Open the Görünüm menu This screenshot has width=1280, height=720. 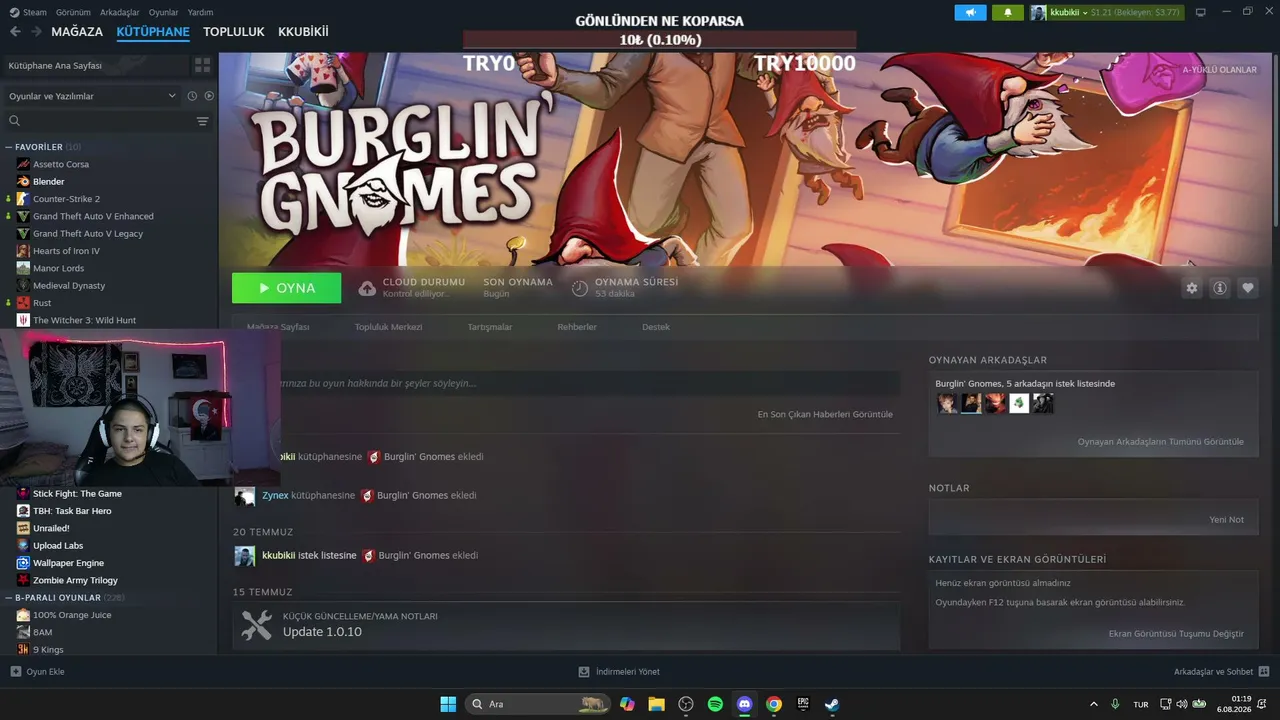pyautogui.click(x=73, y=12)
